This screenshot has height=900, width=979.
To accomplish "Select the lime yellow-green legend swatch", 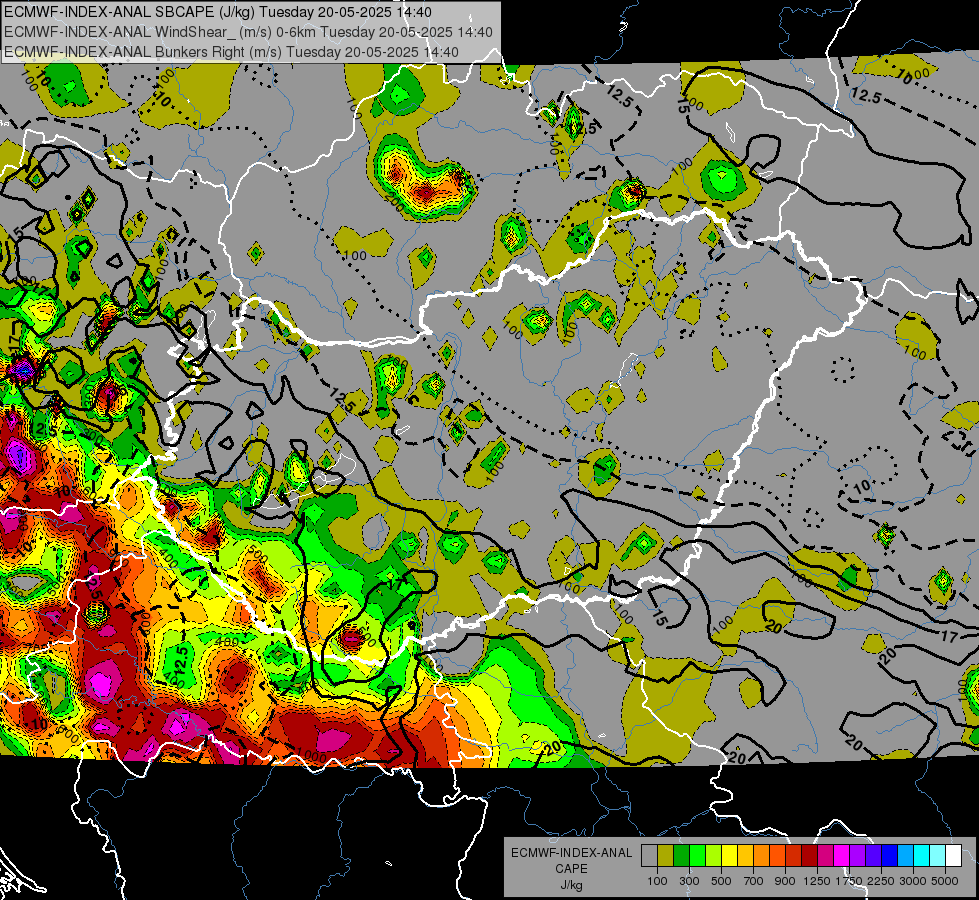I will point(714,855).
